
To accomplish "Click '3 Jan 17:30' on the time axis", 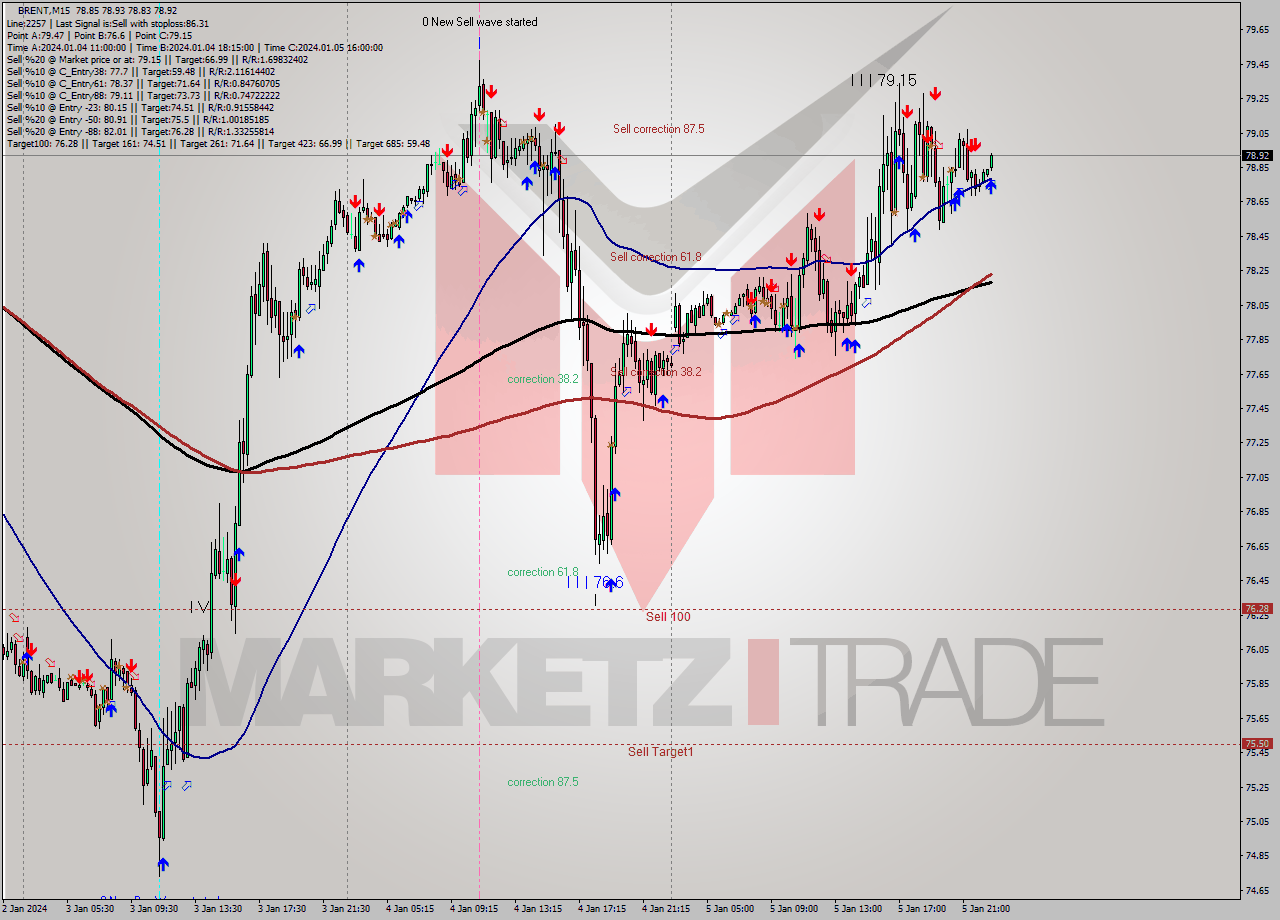I will [x=281, y=909].
